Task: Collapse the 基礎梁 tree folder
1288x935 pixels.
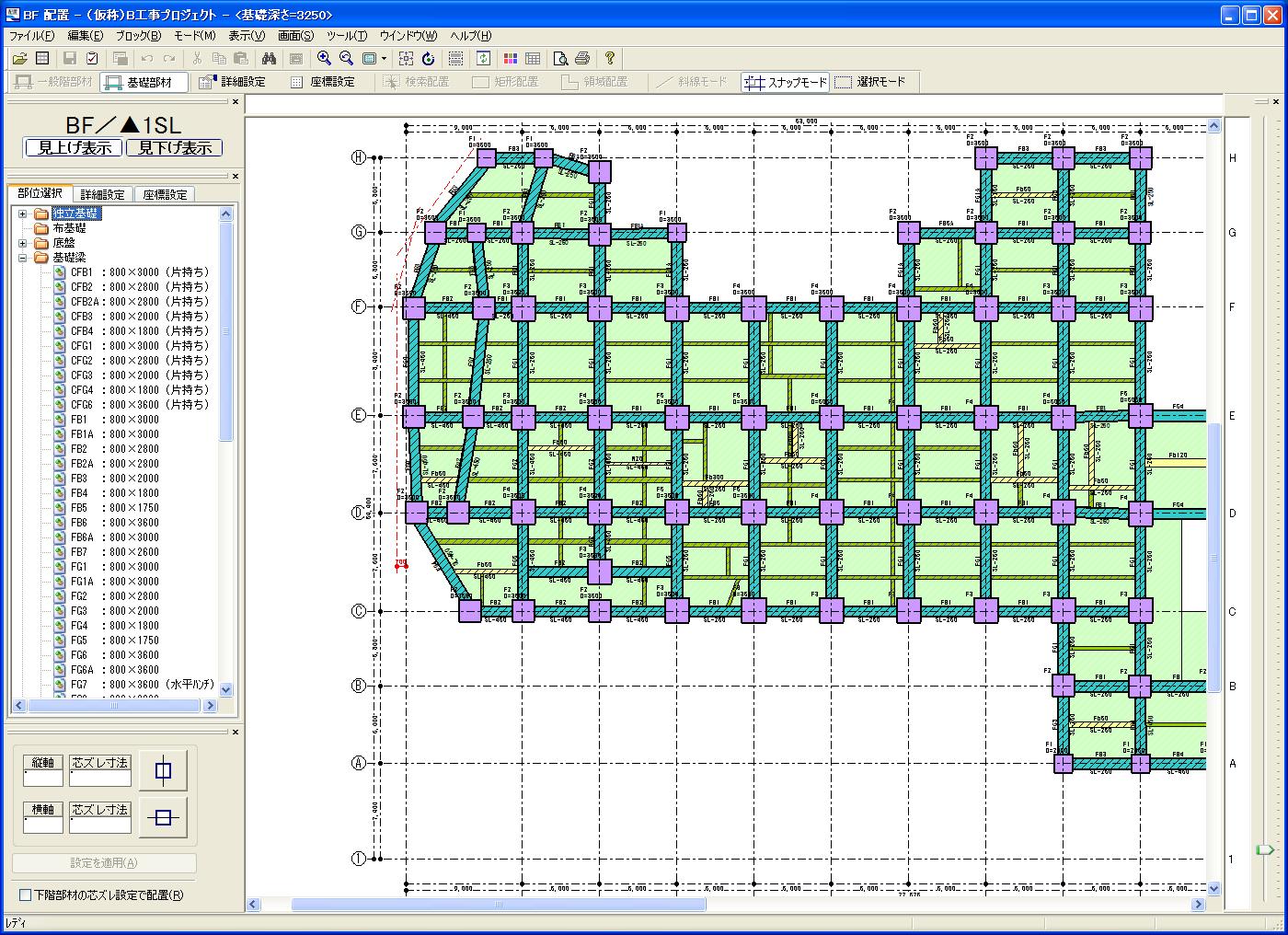Action: point(22,258)
